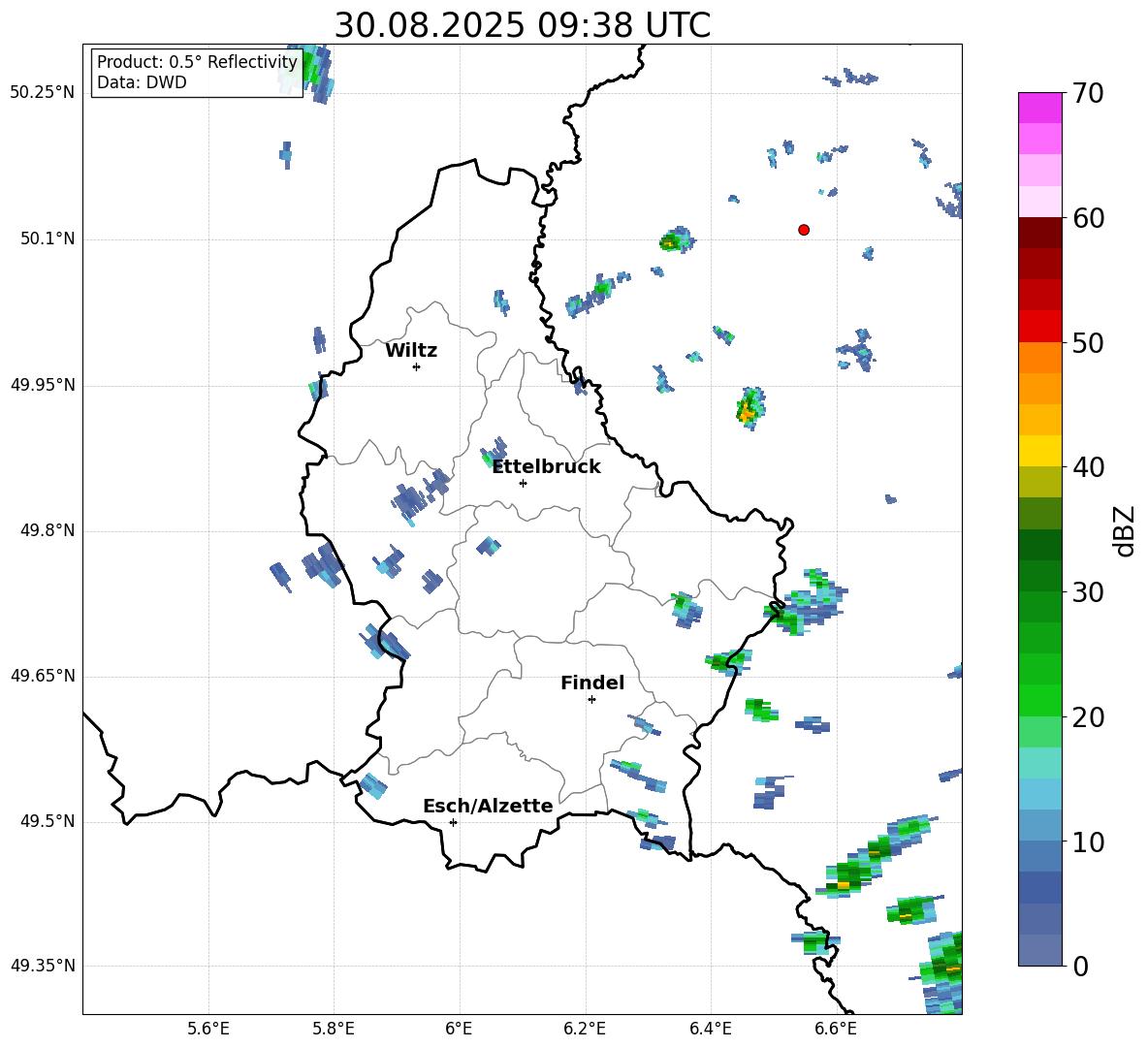This screenshot has height=1048, width=1148.
Task: Click the cross marker below Wiltz label
Action: click(416, 366)
